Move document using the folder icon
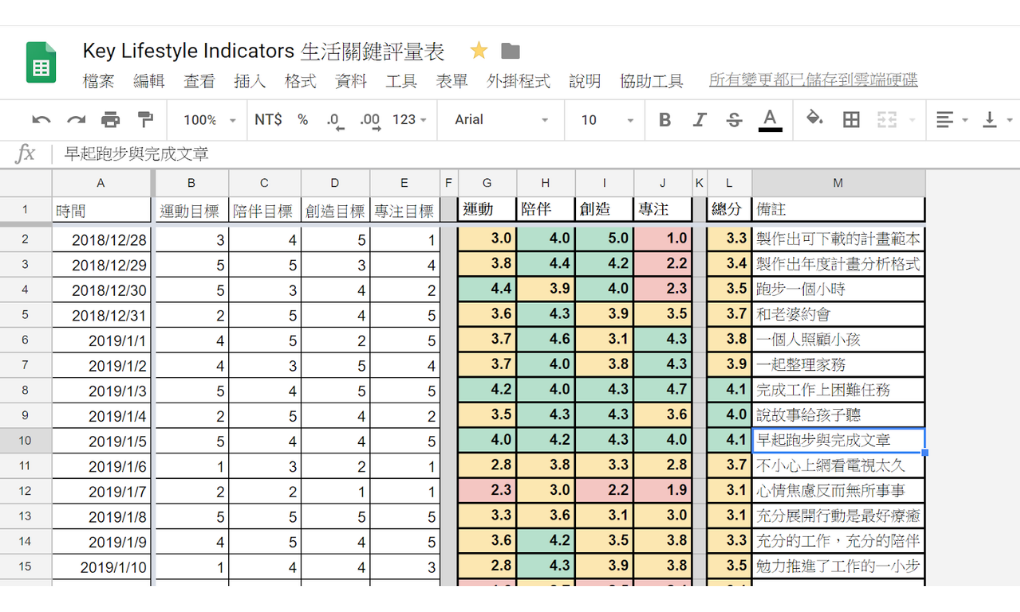This screenshot has width=1020, height=612. click(511, 51)
